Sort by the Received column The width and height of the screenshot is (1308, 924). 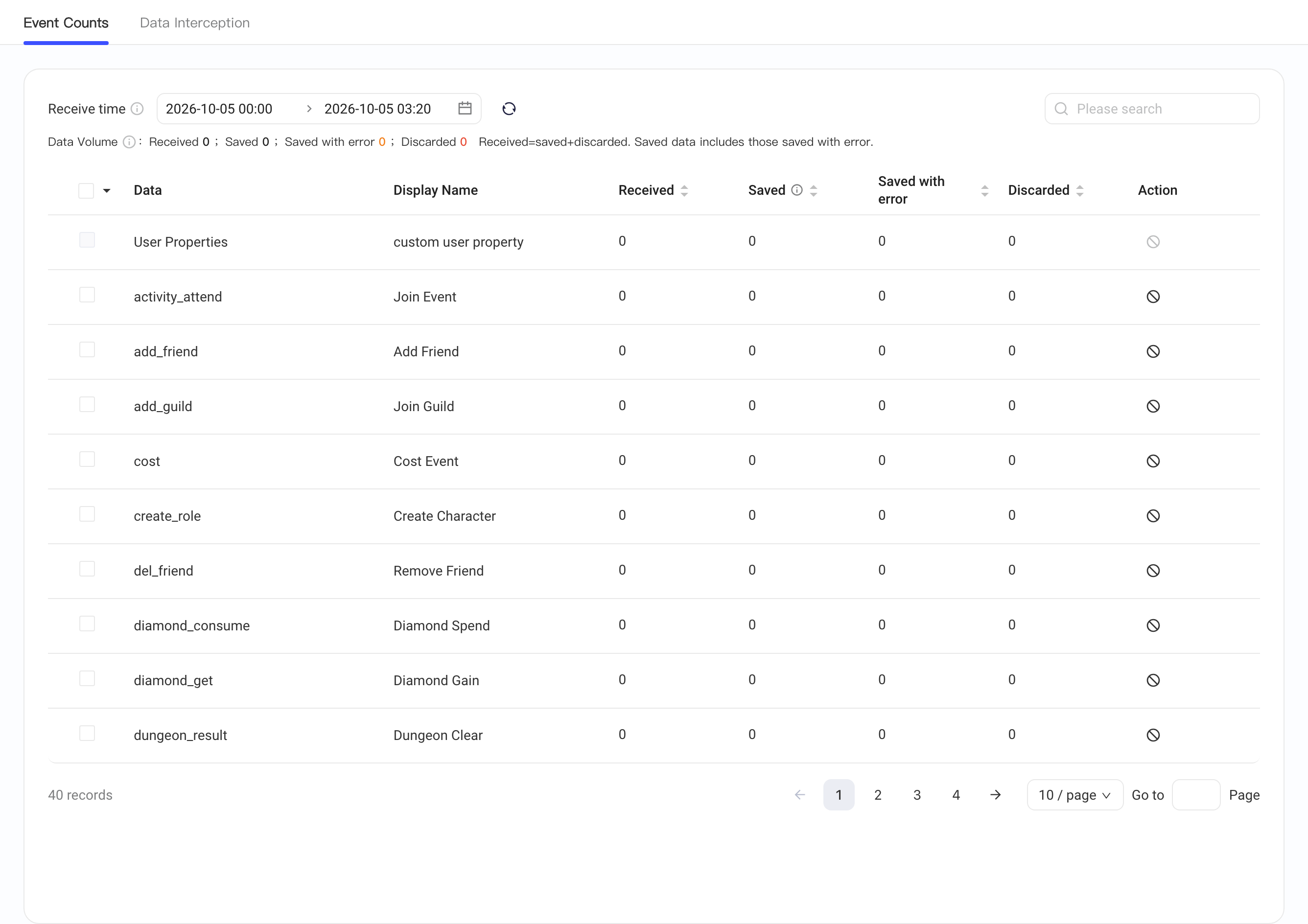click(684, 191)
